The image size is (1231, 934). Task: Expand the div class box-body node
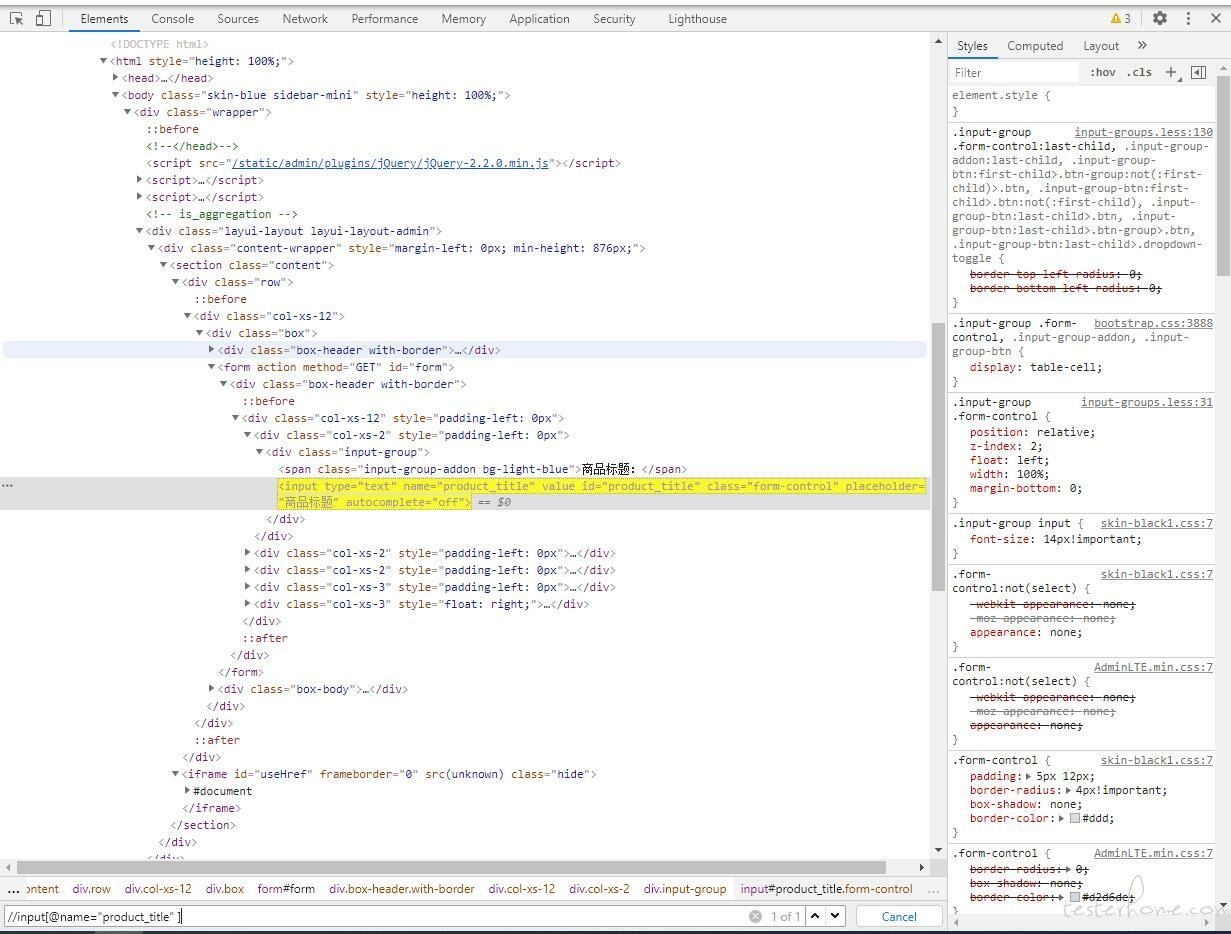212,689
